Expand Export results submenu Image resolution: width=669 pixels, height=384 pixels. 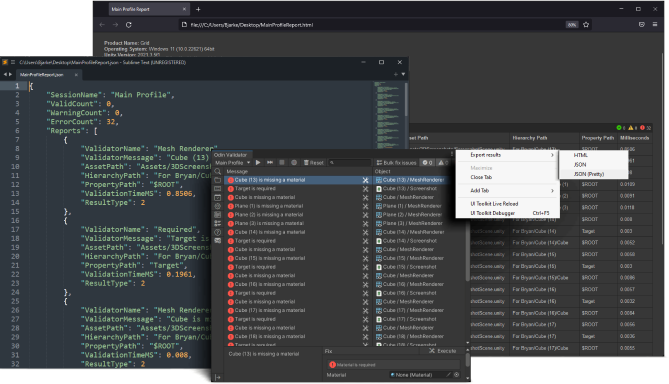click(x=507, y=155)
